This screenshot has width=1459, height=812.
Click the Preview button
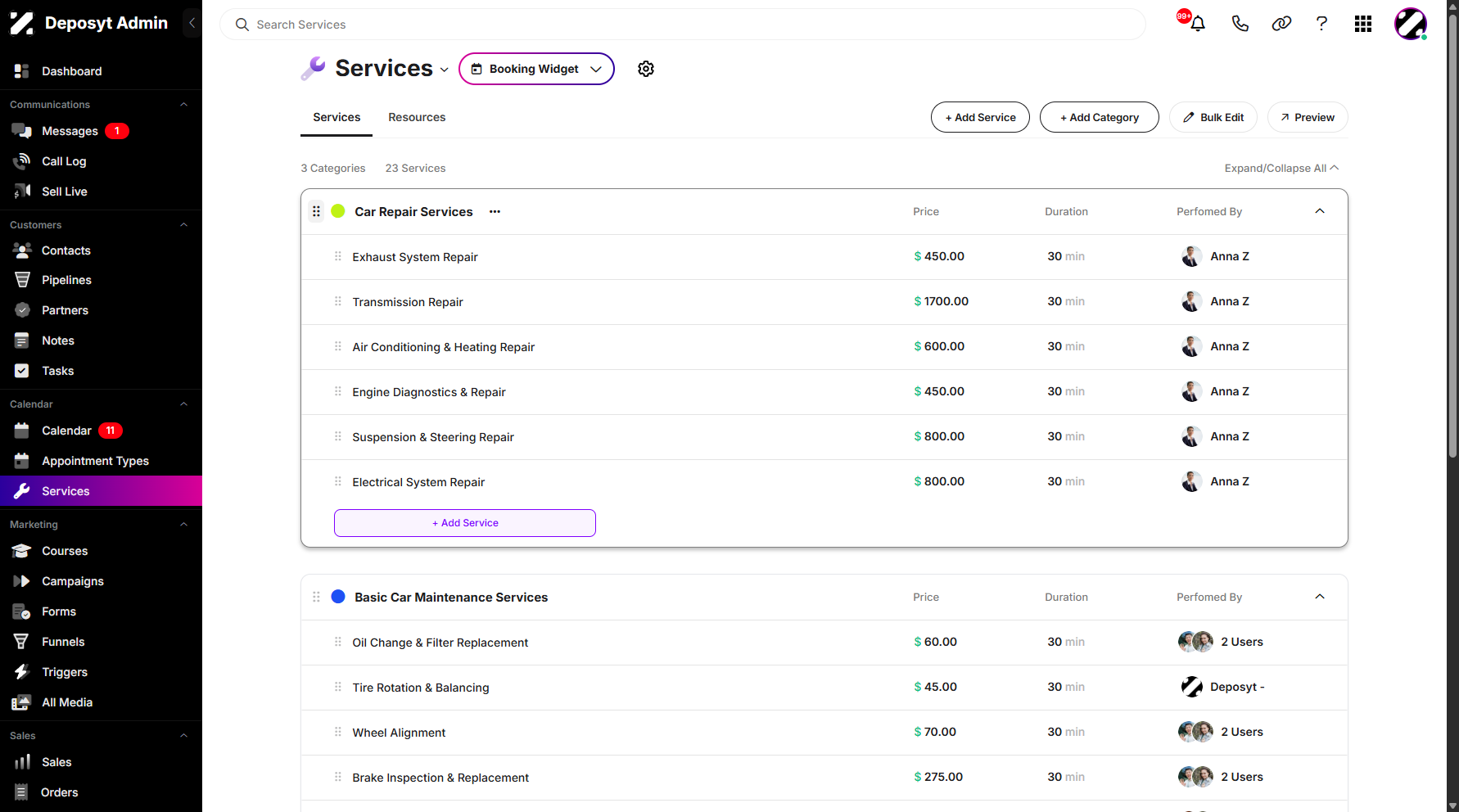tap(1308, 117)
